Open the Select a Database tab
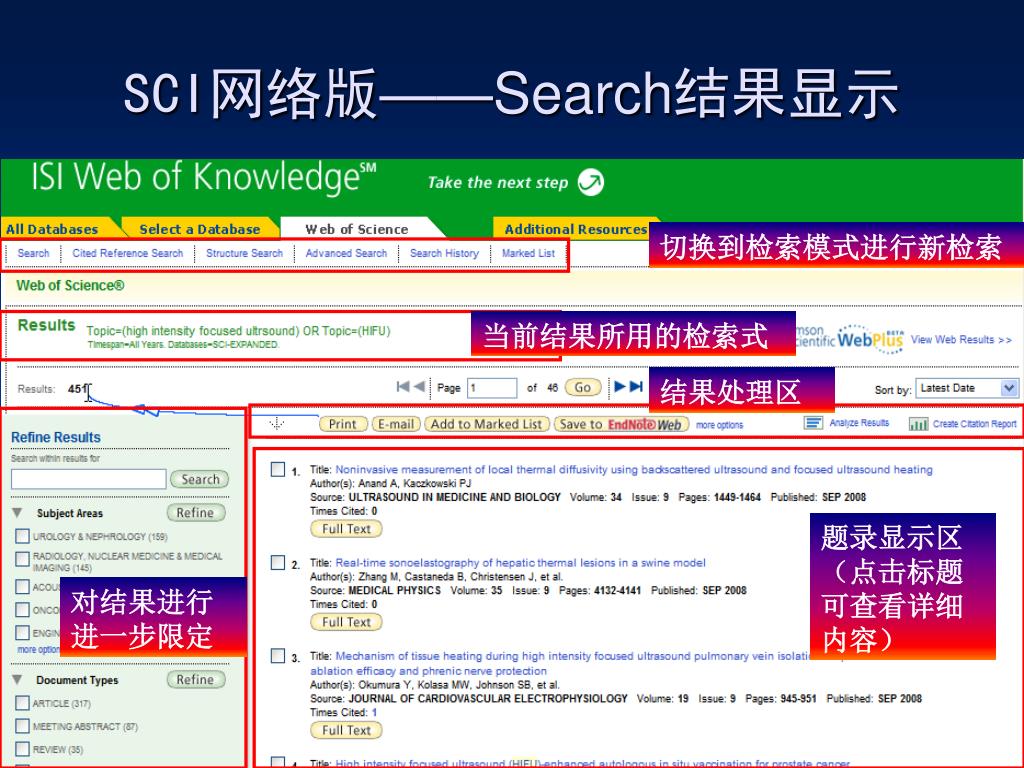 click(200, 229)
